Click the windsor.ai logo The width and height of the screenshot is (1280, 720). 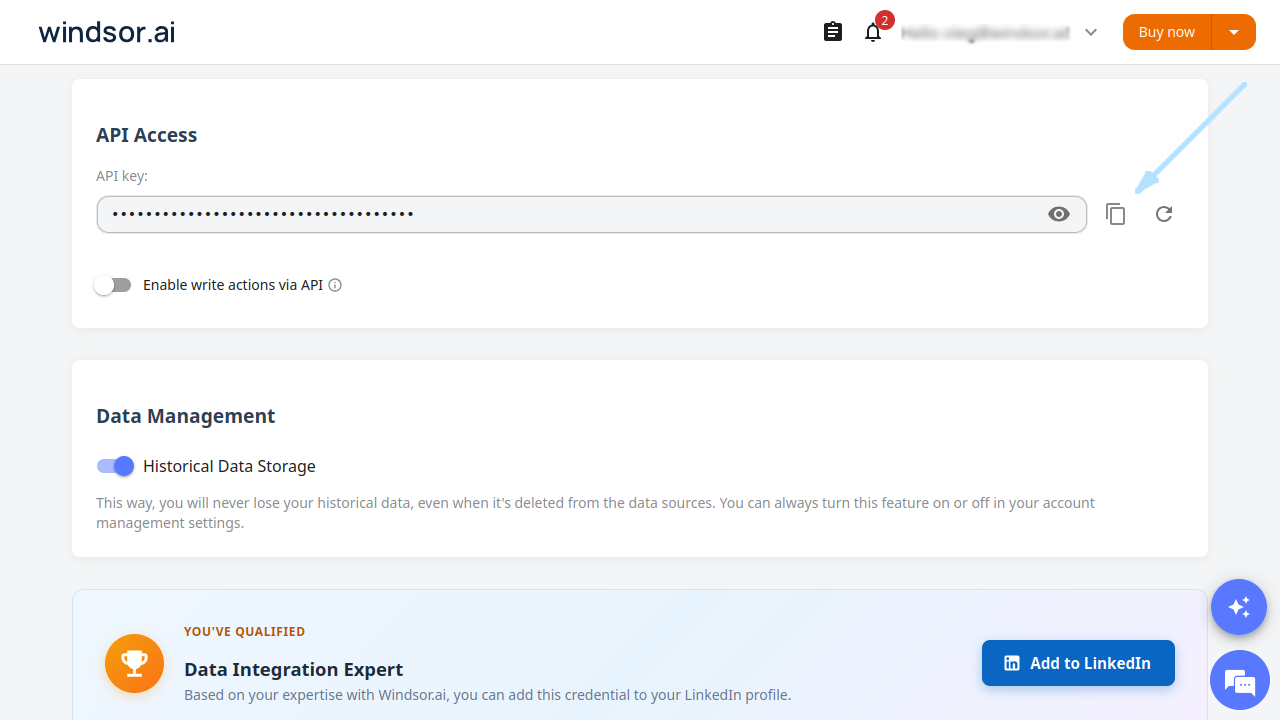coord(107,32)
